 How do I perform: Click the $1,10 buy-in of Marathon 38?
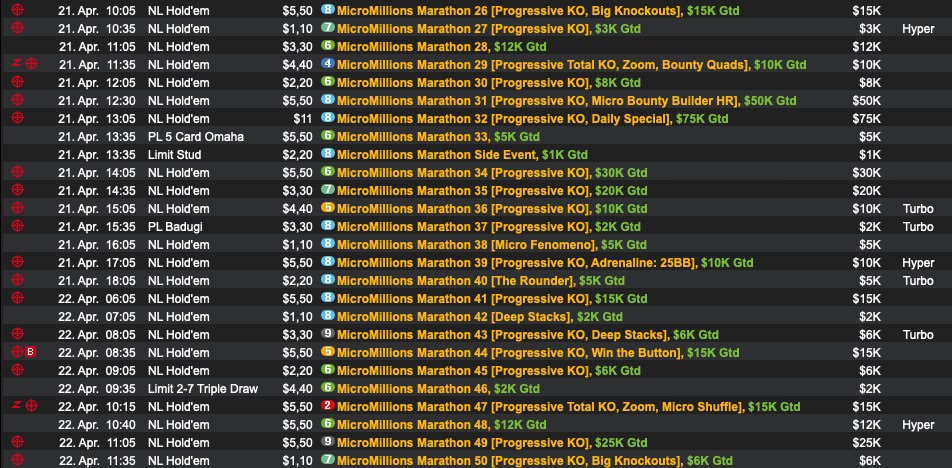pyautogui.click(x=298, y=245)
